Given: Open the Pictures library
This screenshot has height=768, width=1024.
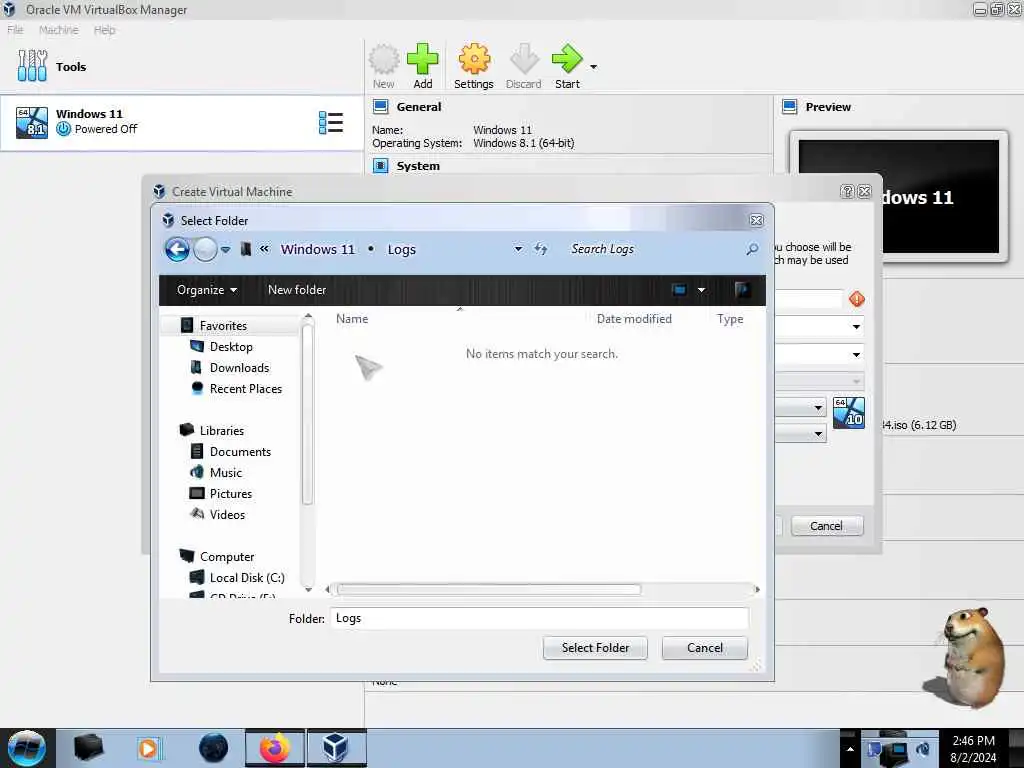Looking at the screenshot, I should pos(231,494).
